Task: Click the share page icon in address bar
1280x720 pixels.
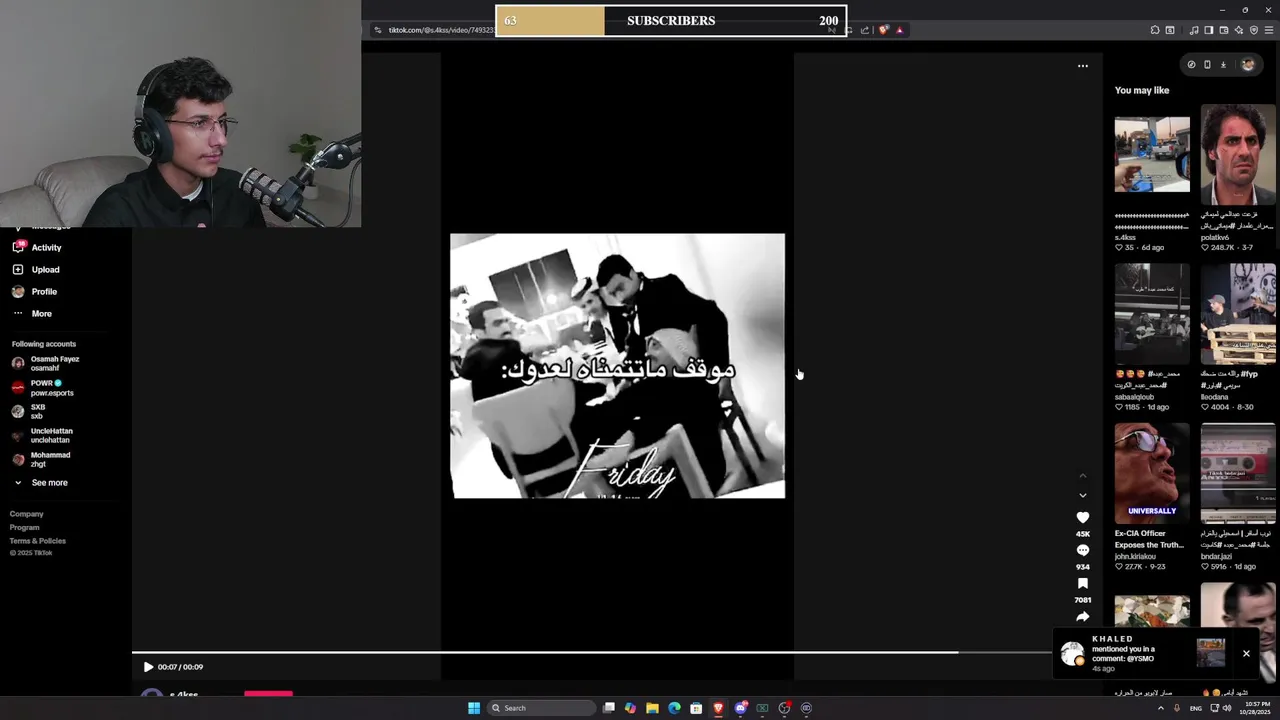Action: point(865,30)
